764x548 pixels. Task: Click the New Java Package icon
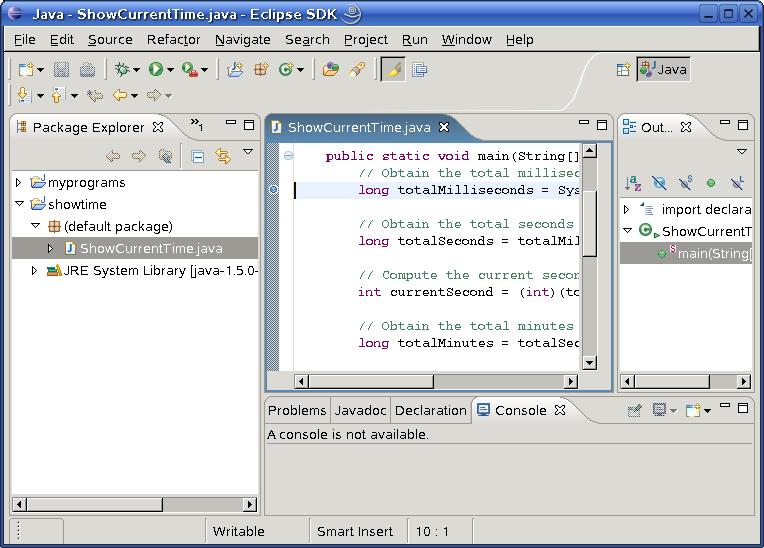coord(261,70)
